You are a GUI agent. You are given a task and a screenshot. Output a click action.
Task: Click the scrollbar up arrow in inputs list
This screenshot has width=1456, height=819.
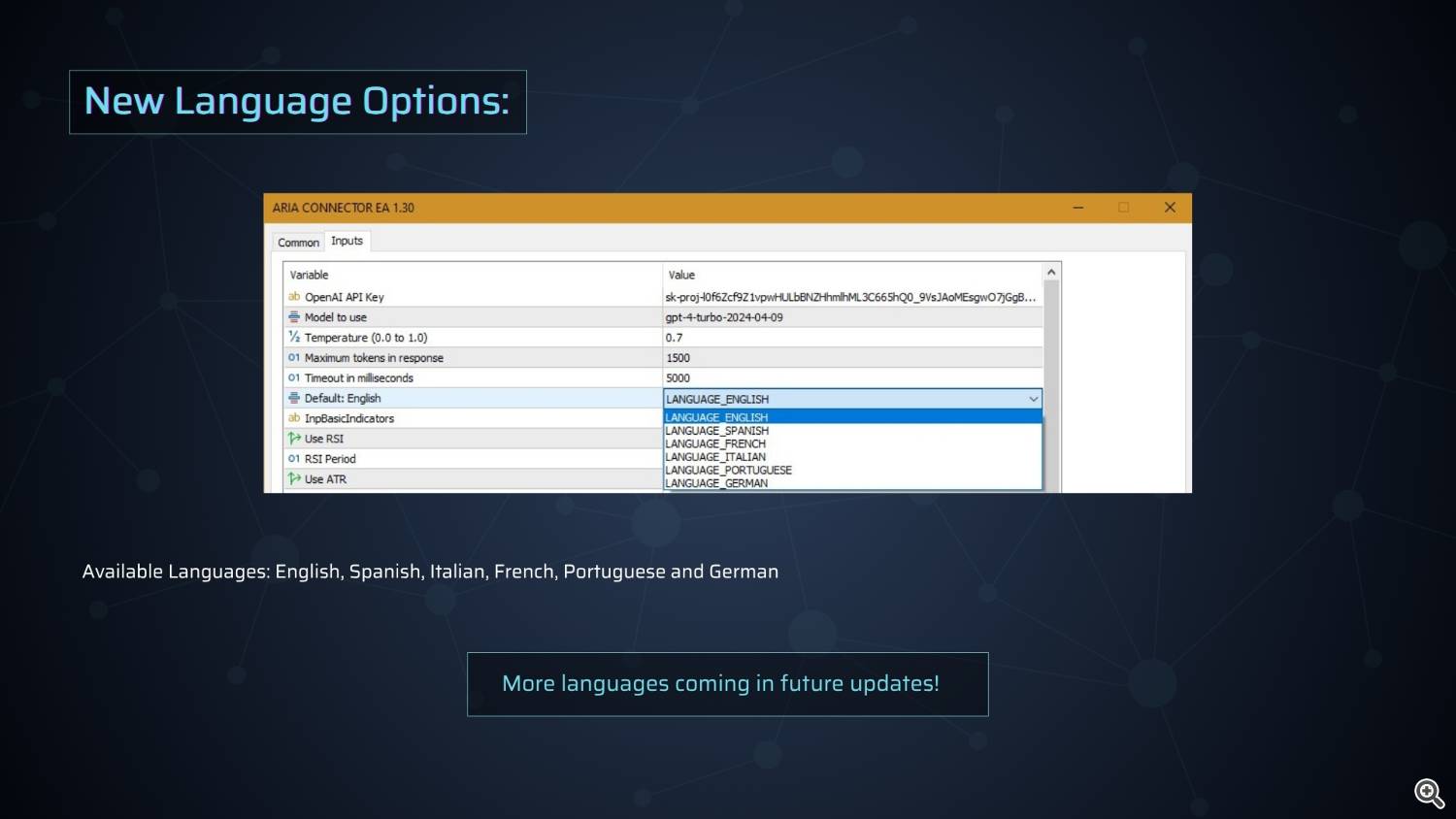point(1051,273)
